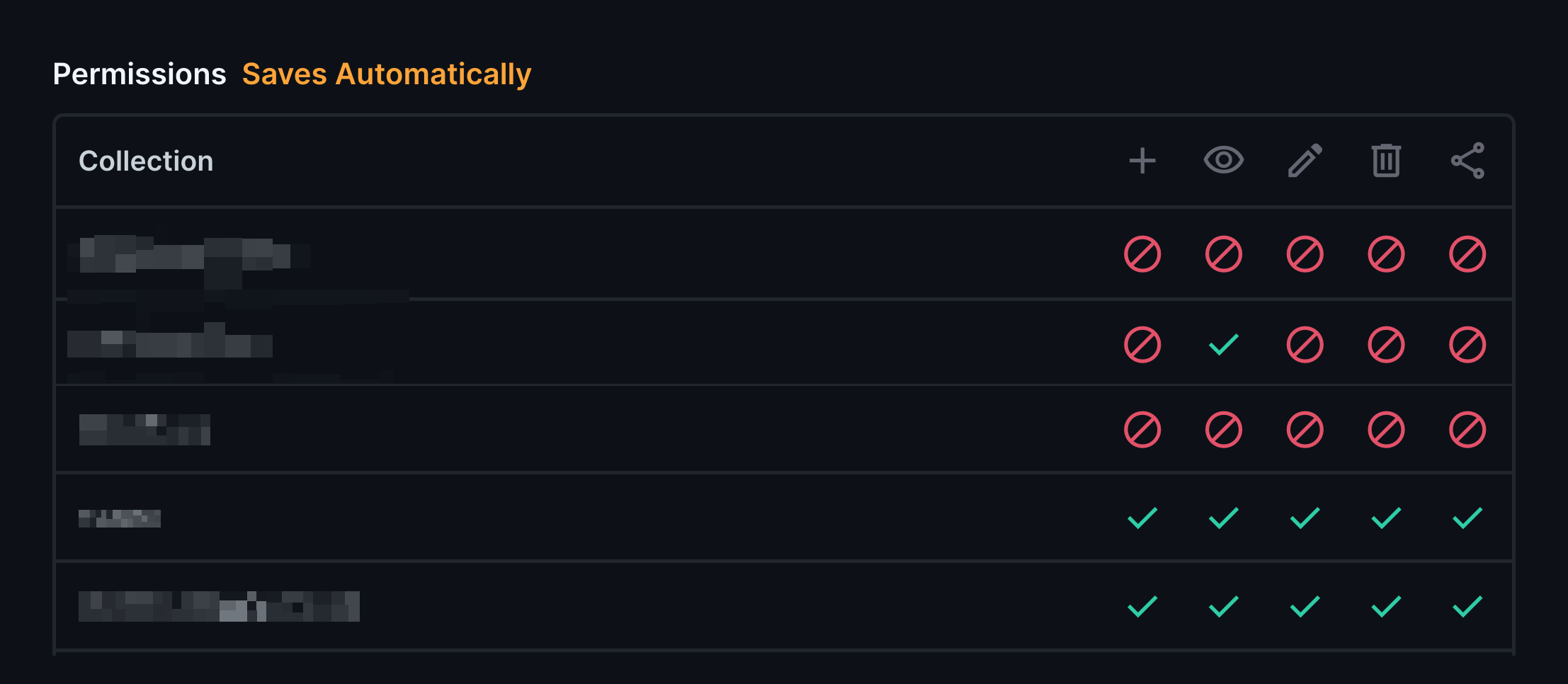Enable create permission for the first collection row
This screenshot has width=1568, height=684.
coord(1142,254)
